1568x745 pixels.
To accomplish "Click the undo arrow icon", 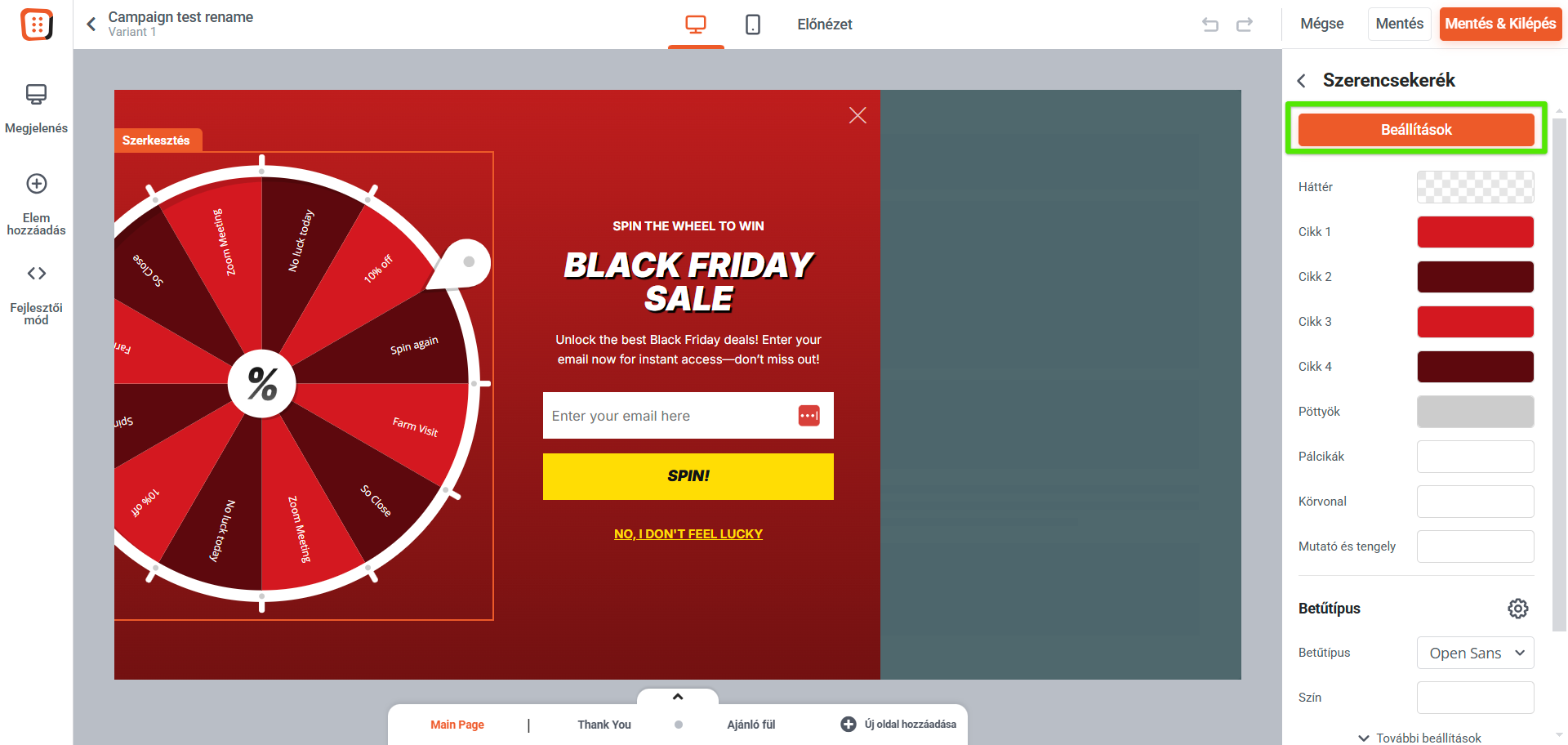I will 1210,25.
